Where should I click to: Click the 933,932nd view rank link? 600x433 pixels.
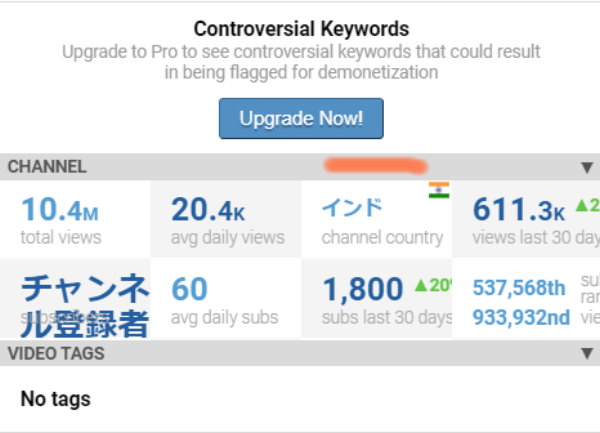(x=521, y=317)
